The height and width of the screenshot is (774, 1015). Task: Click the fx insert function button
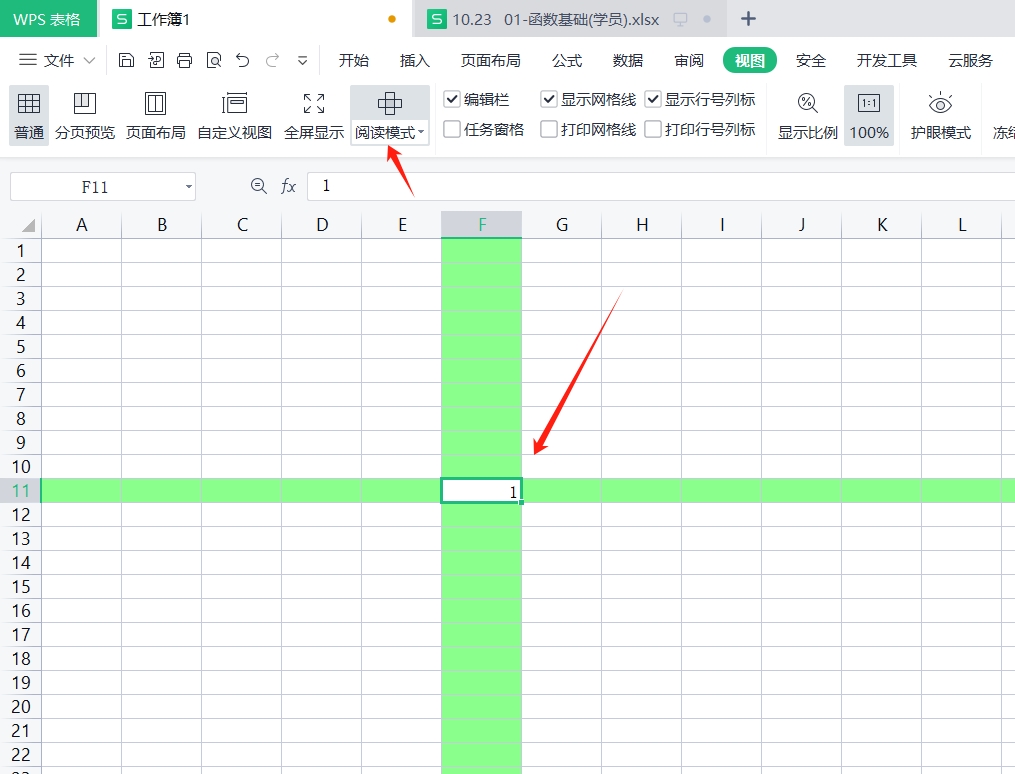pos(289,186)
